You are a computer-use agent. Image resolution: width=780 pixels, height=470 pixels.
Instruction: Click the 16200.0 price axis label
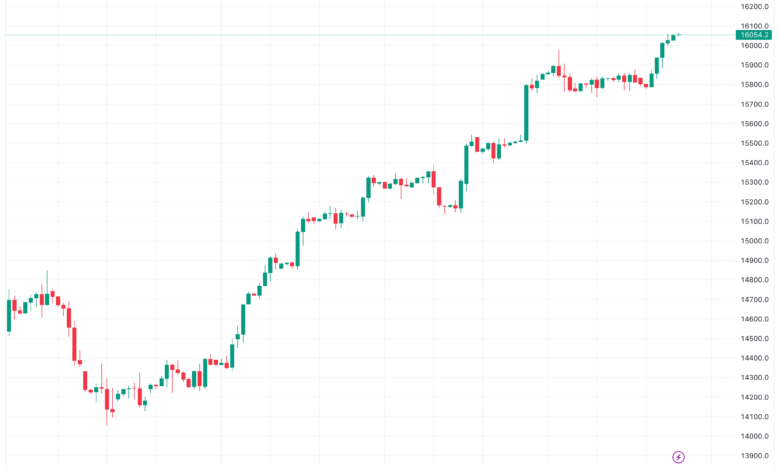tap(755, 6)
